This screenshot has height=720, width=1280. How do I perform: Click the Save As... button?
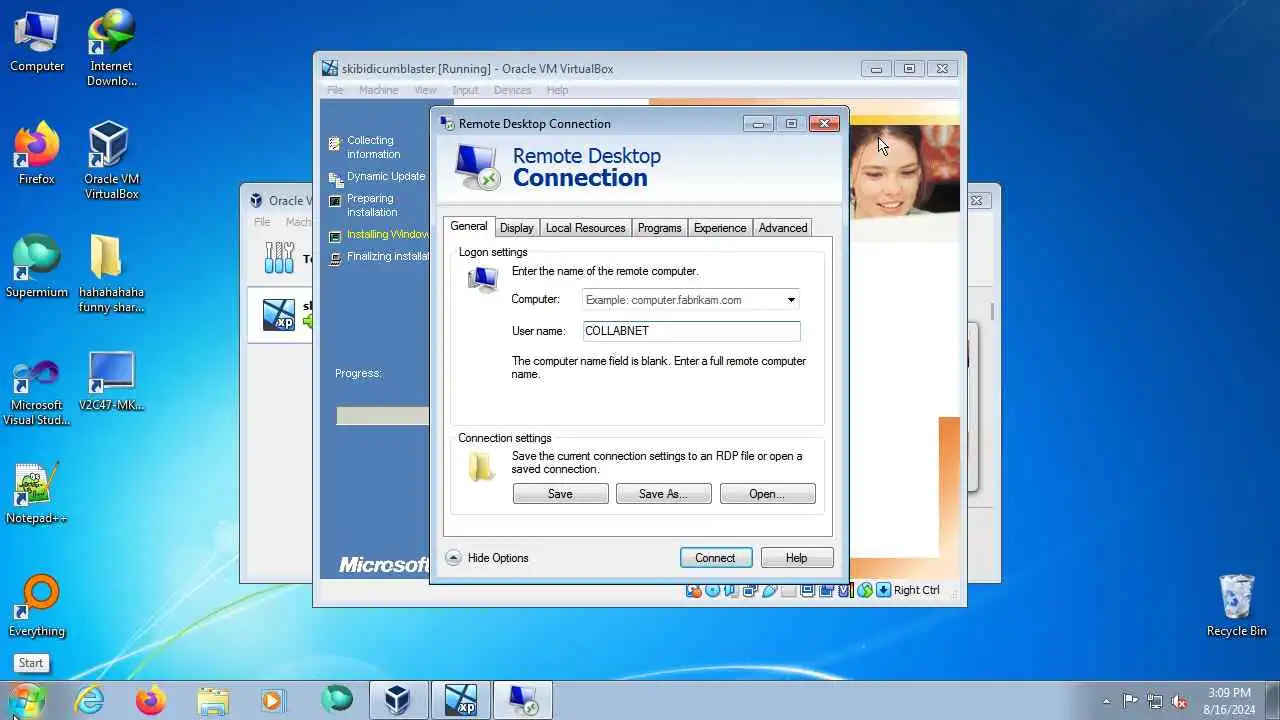coord(663,494)
